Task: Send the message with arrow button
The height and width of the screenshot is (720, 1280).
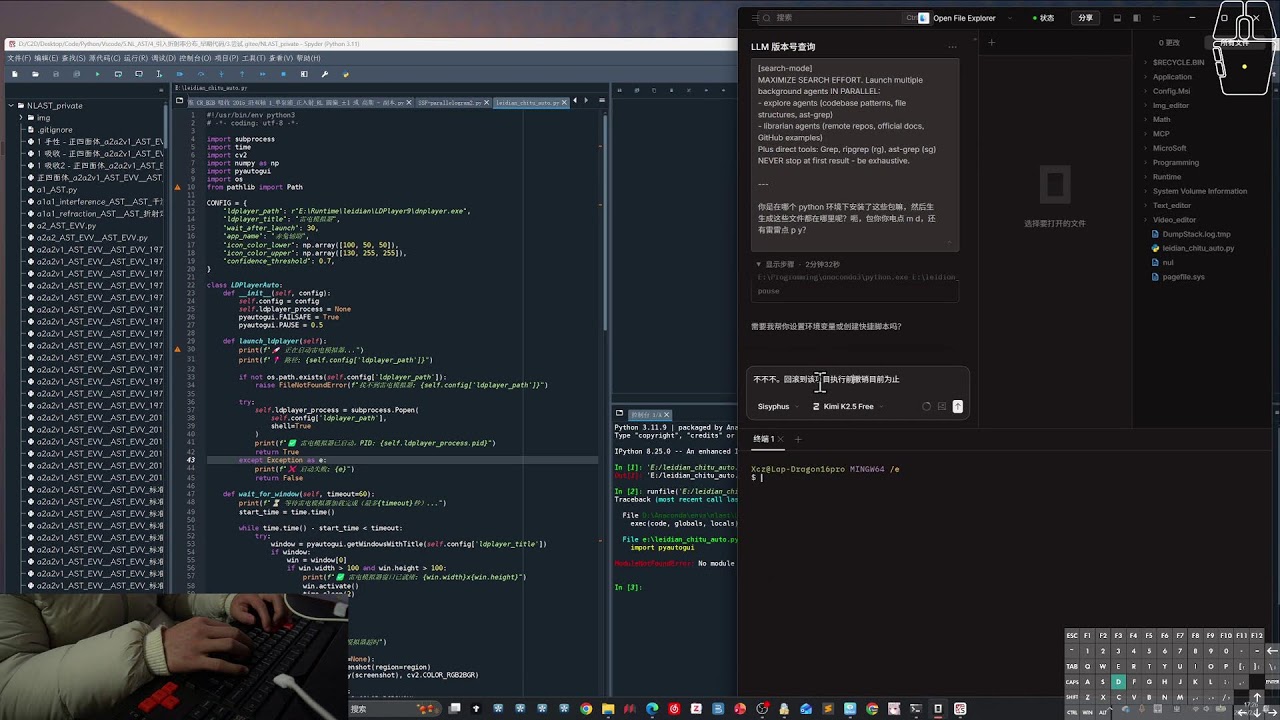Action: (957, 406)
